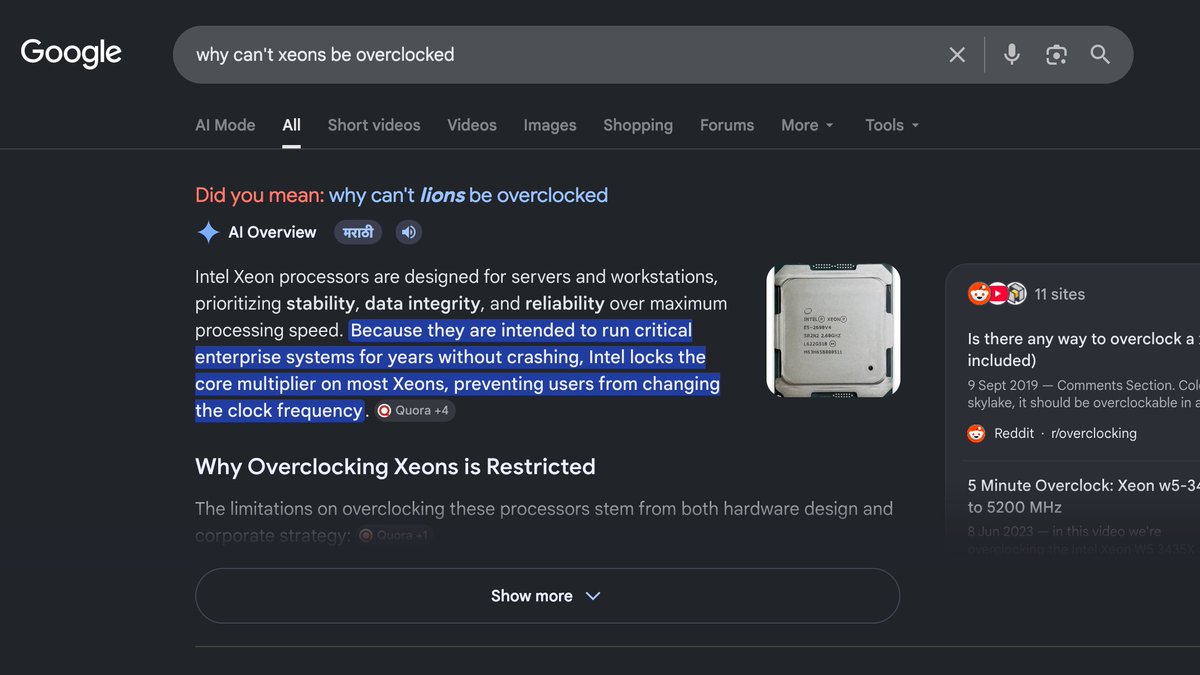Switch to Forums tab
The height and width of the screenshot is (675, 1200).
pyautogui.click(x=727, y=125)
